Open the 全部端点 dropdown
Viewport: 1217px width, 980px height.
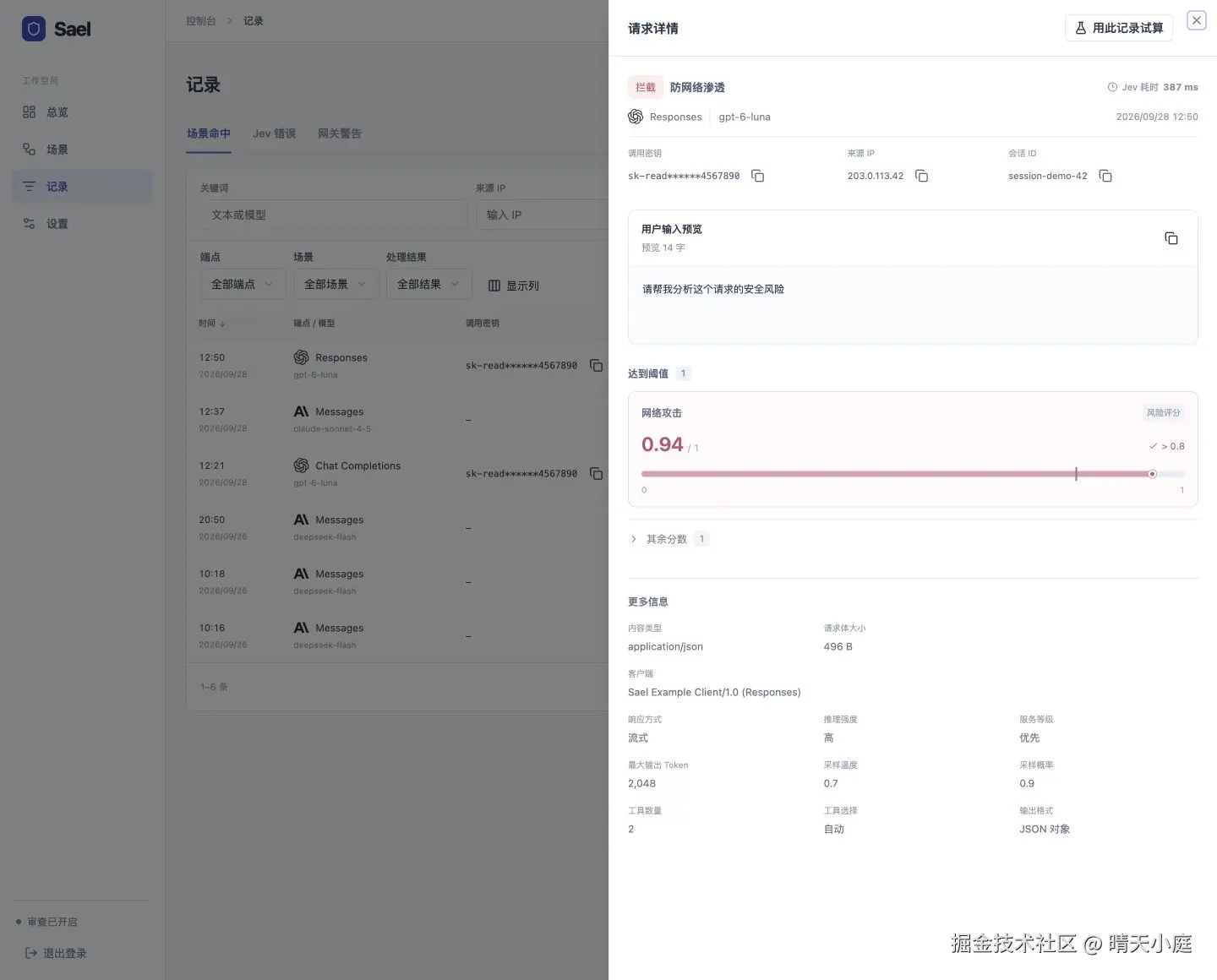click(242, 284)
